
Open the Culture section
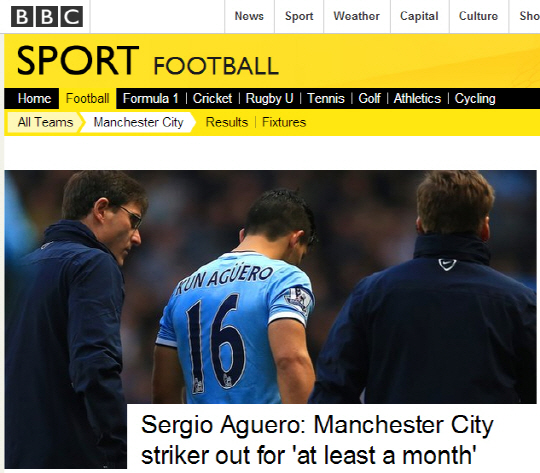[478, 16]
